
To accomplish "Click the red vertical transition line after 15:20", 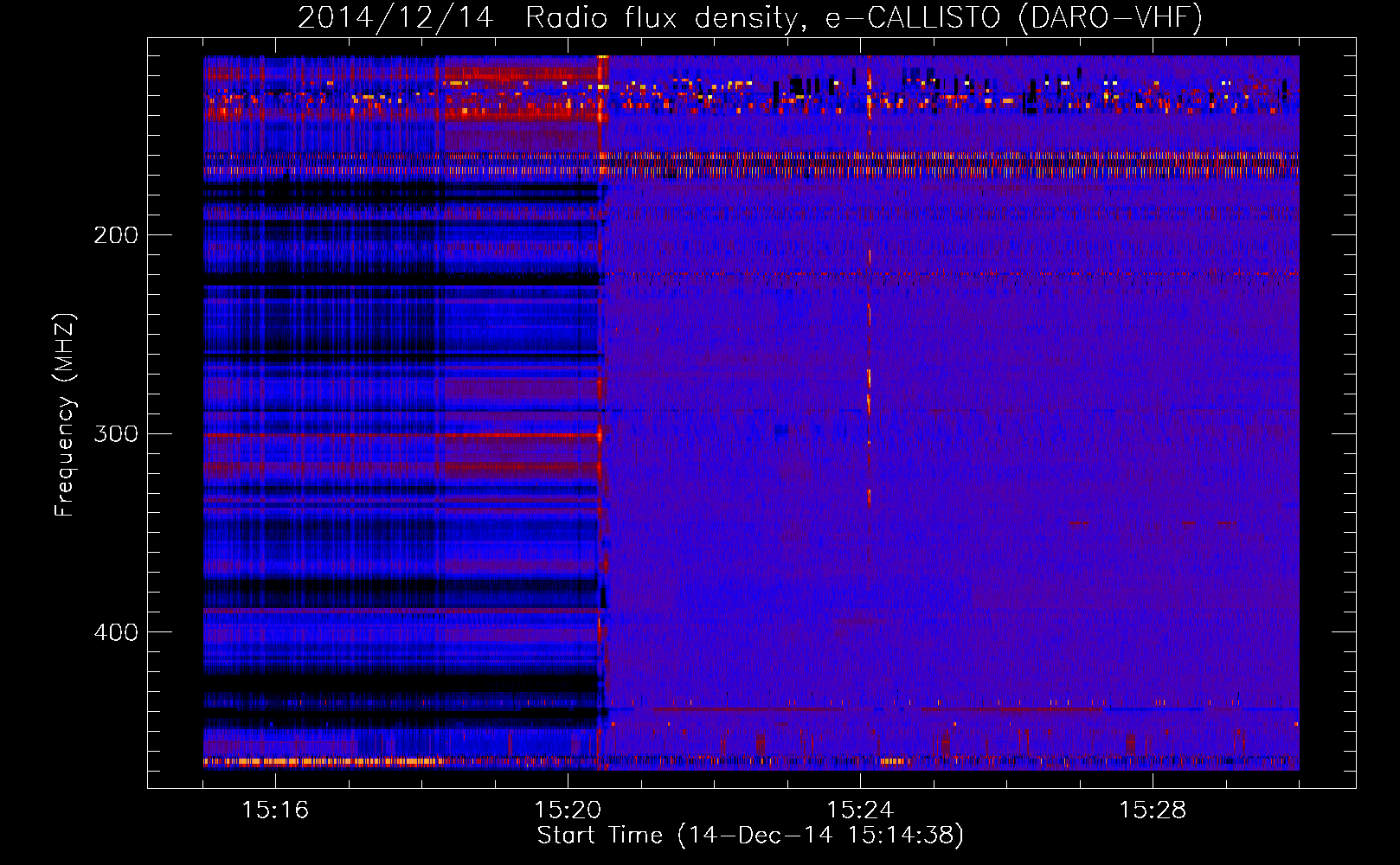I will (600, 432).
